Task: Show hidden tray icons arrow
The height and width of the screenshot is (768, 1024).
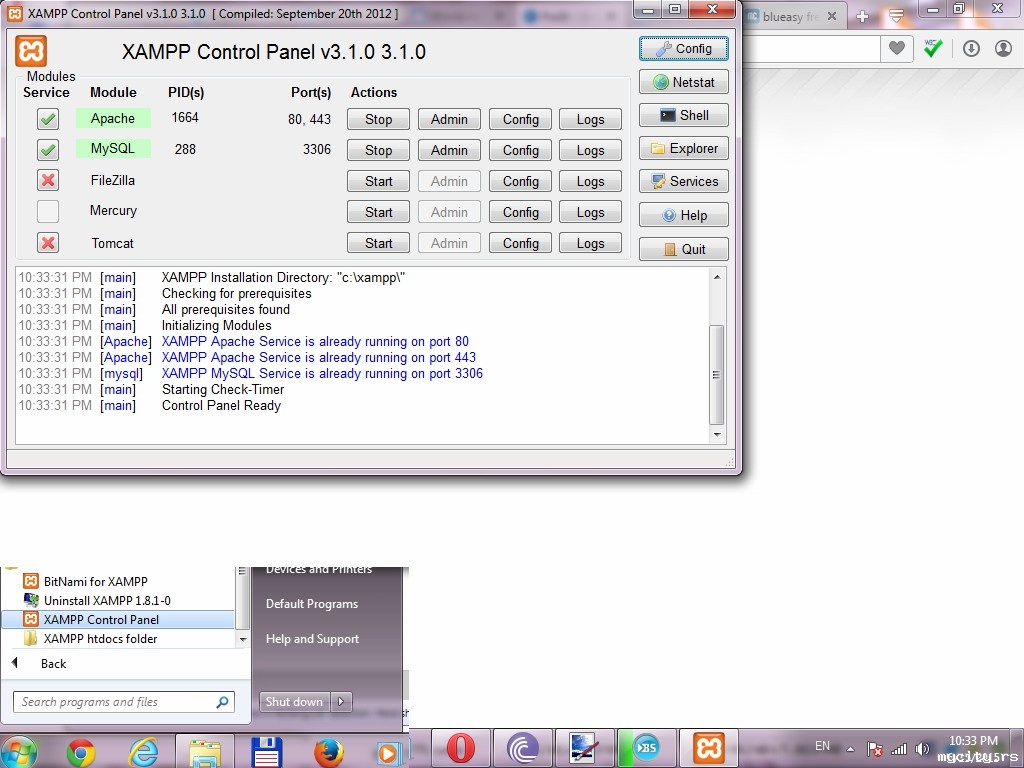Action: click(x=850, y=749)
